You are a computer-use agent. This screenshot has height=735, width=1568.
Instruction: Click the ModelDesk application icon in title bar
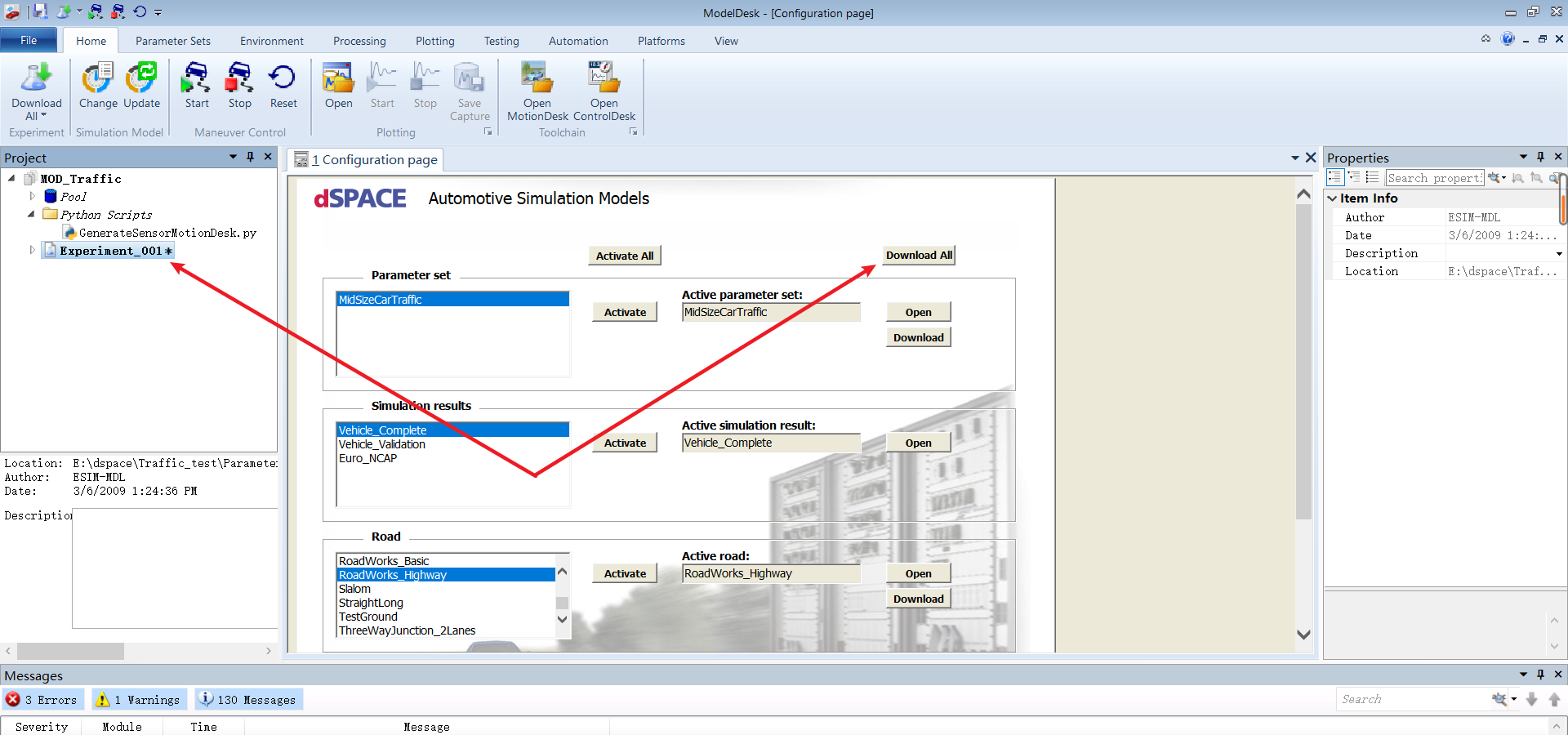(12, 12)
